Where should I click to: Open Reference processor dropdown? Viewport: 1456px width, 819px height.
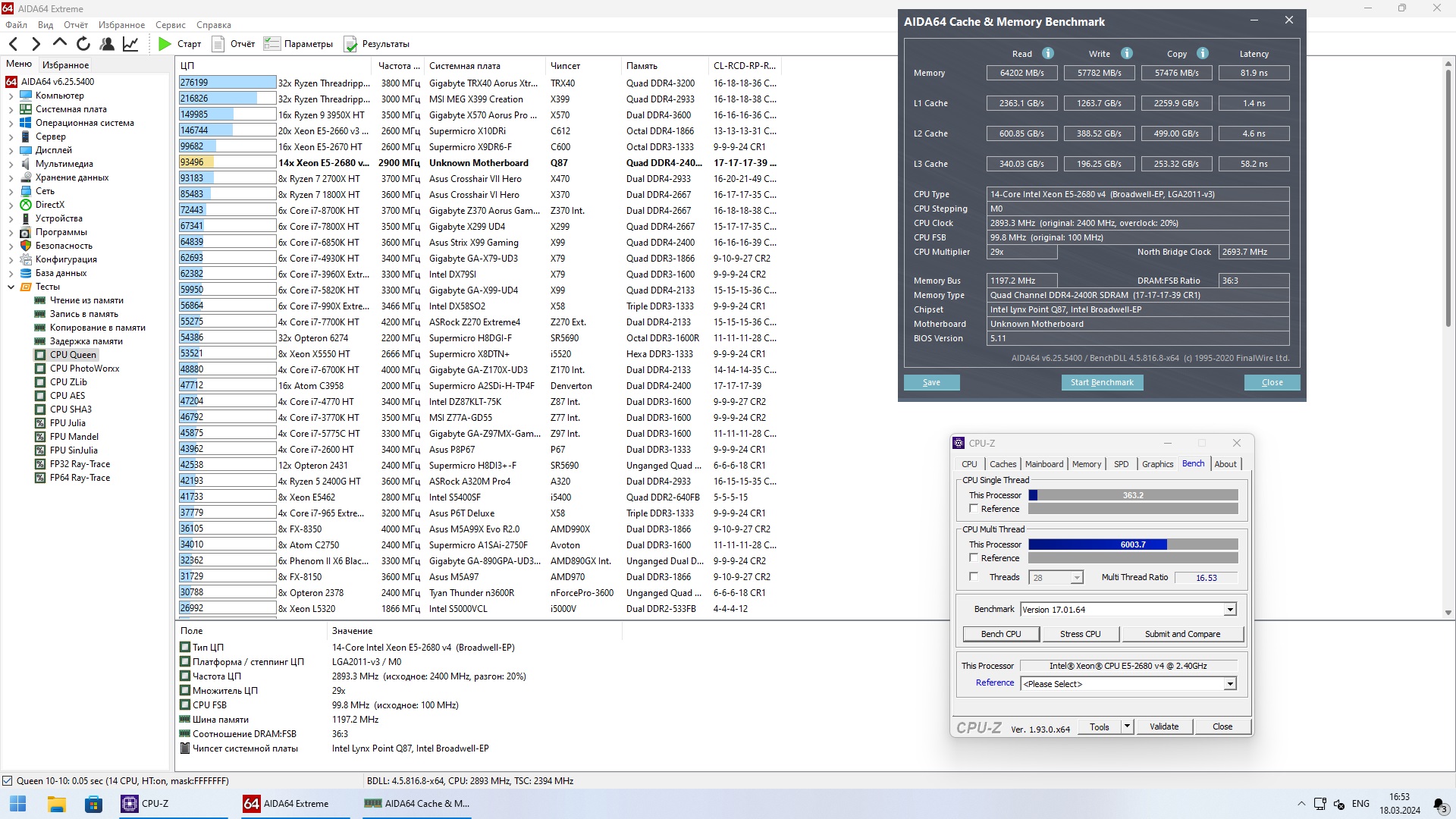tap(1230, 684)
